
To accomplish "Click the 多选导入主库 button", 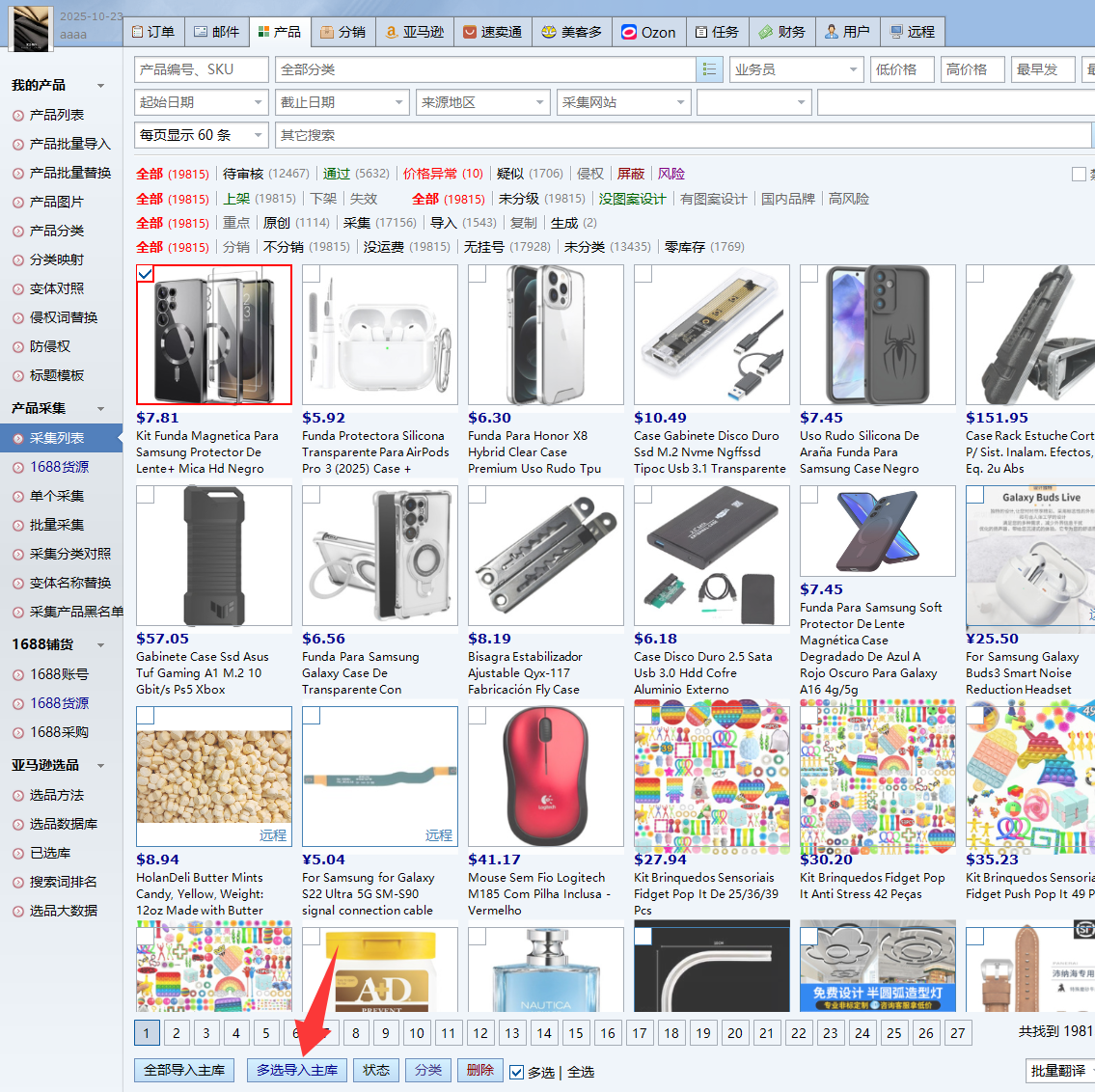I will click(296, 1070).
